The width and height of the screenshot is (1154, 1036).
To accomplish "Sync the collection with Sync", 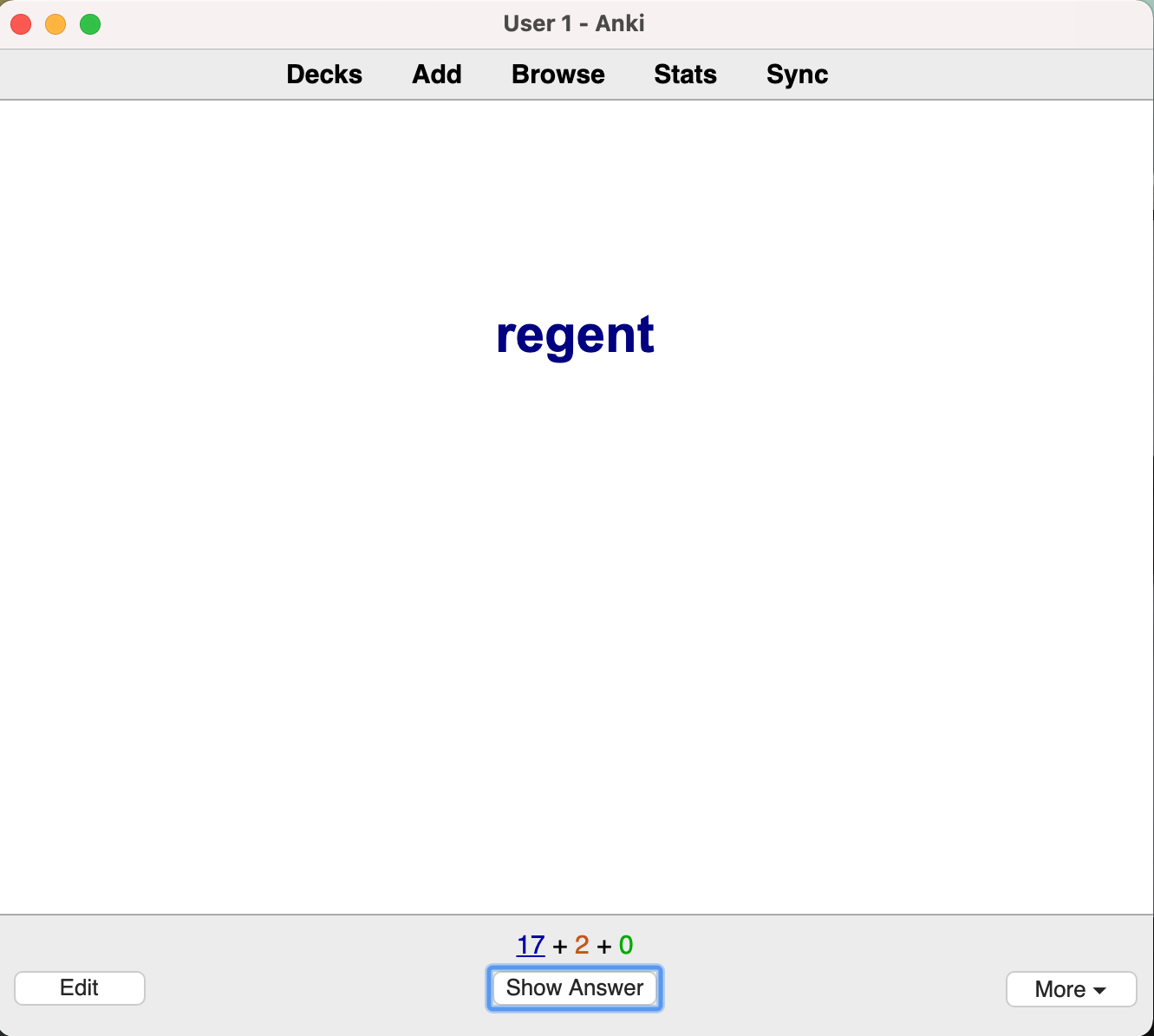I will tap(797, 75).
